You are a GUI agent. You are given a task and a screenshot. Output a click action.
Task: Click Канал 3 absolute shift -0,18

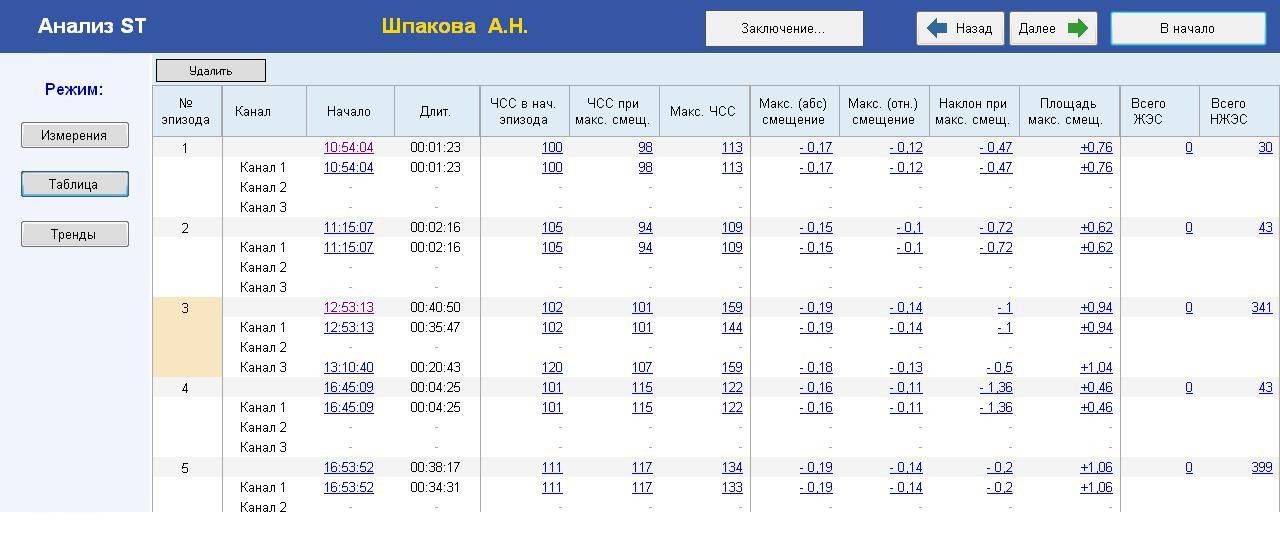tap(816, 368)
